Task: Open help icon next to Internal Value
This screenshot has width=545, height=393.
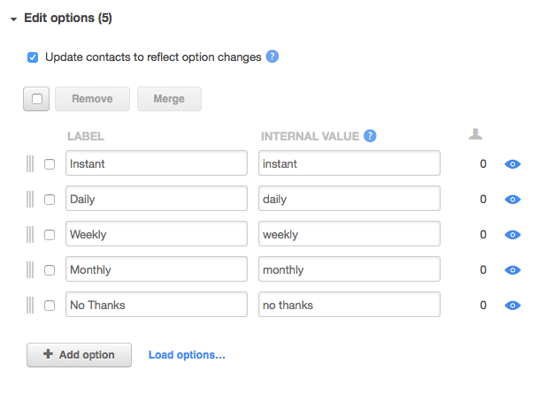Action: (x=370, y=136)
